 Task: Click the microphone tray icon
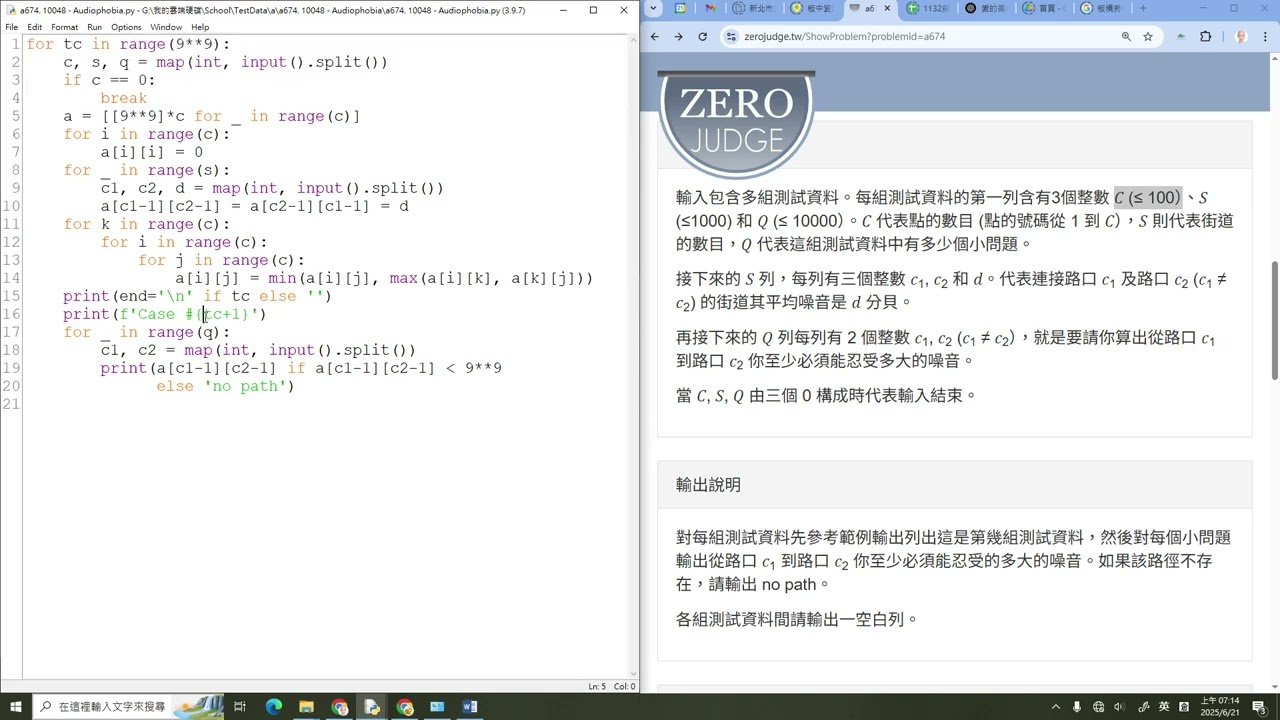[x=1077, y=707]
